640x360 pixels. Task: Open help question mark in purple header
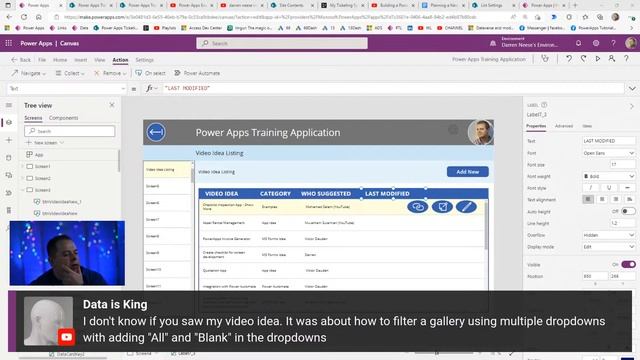pos(613,43)
